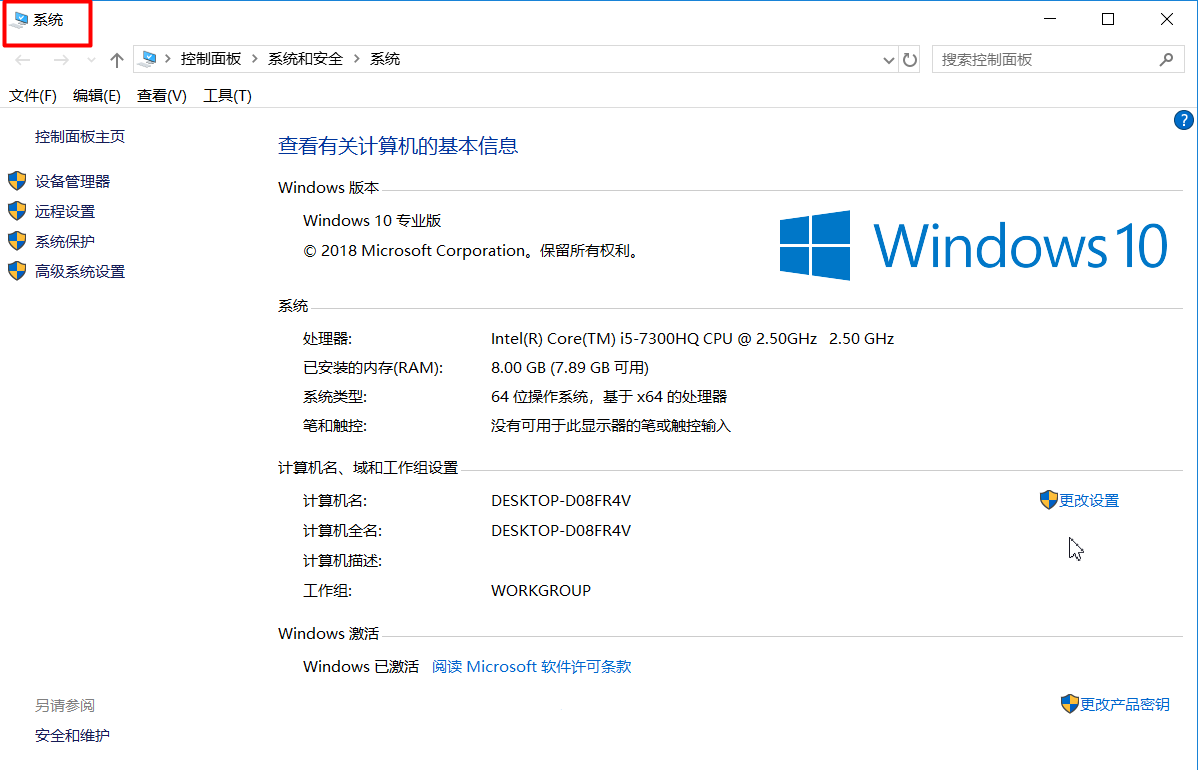Close the 系统 window
Viewport: 1198px width, 770px height.
[1167, 19]
